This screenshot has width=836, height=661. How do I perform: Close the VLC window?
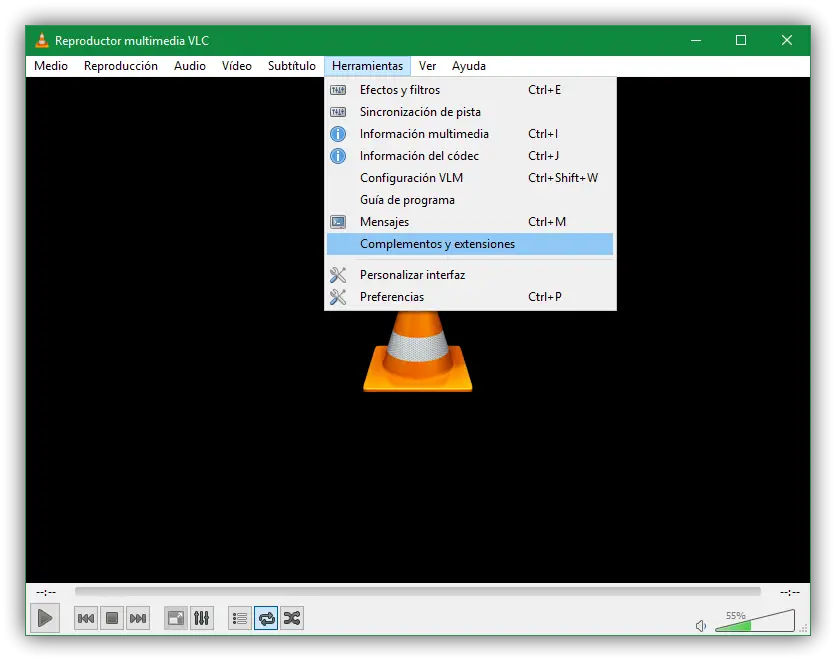(x=787, y=40)
